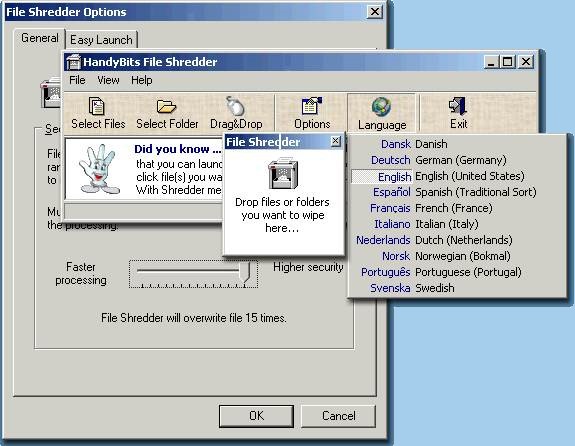This screenshot has width=575, height=446.
Task: Click the overwrite security slider handle
Action: (x=245, y=272)
